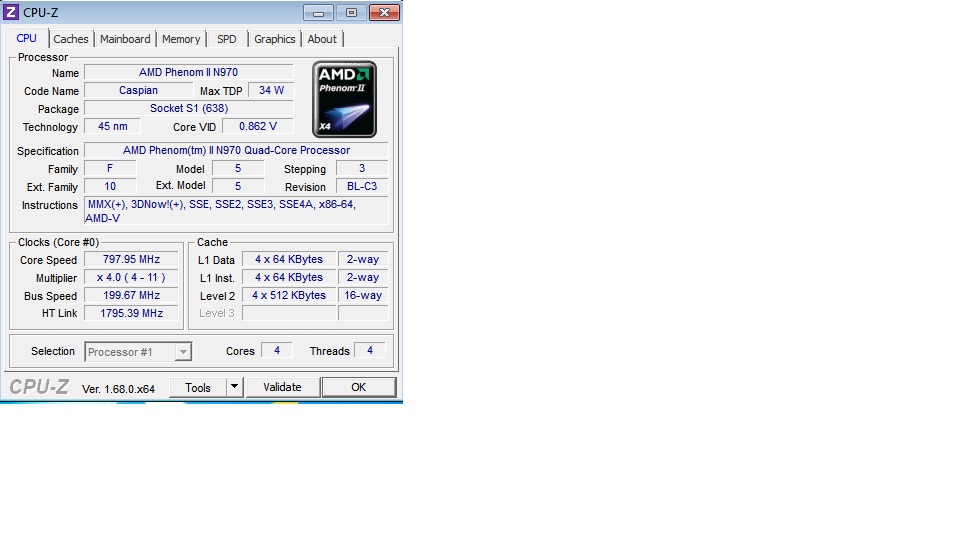
Task: Click the Level 2 size 4 x 512 KBytes
Action: (289, 295)
